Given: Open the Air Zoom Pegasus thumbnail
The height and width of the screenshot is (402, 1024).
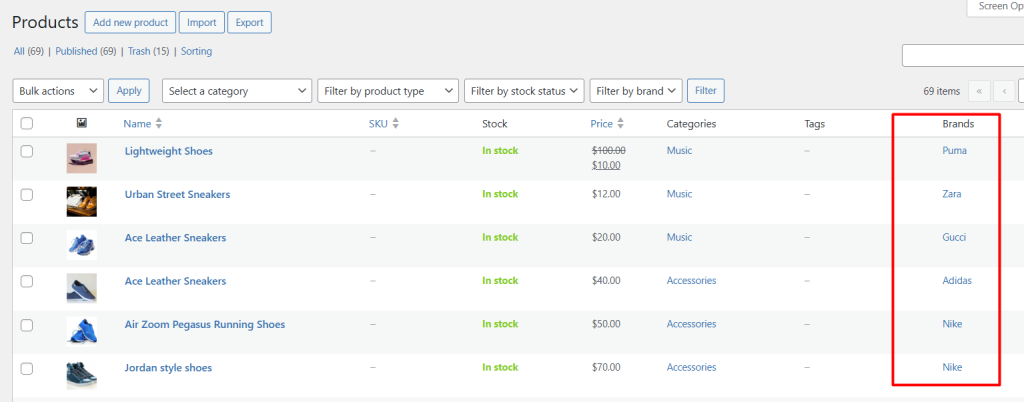Looking at the screenshot, I should (82, 332).
